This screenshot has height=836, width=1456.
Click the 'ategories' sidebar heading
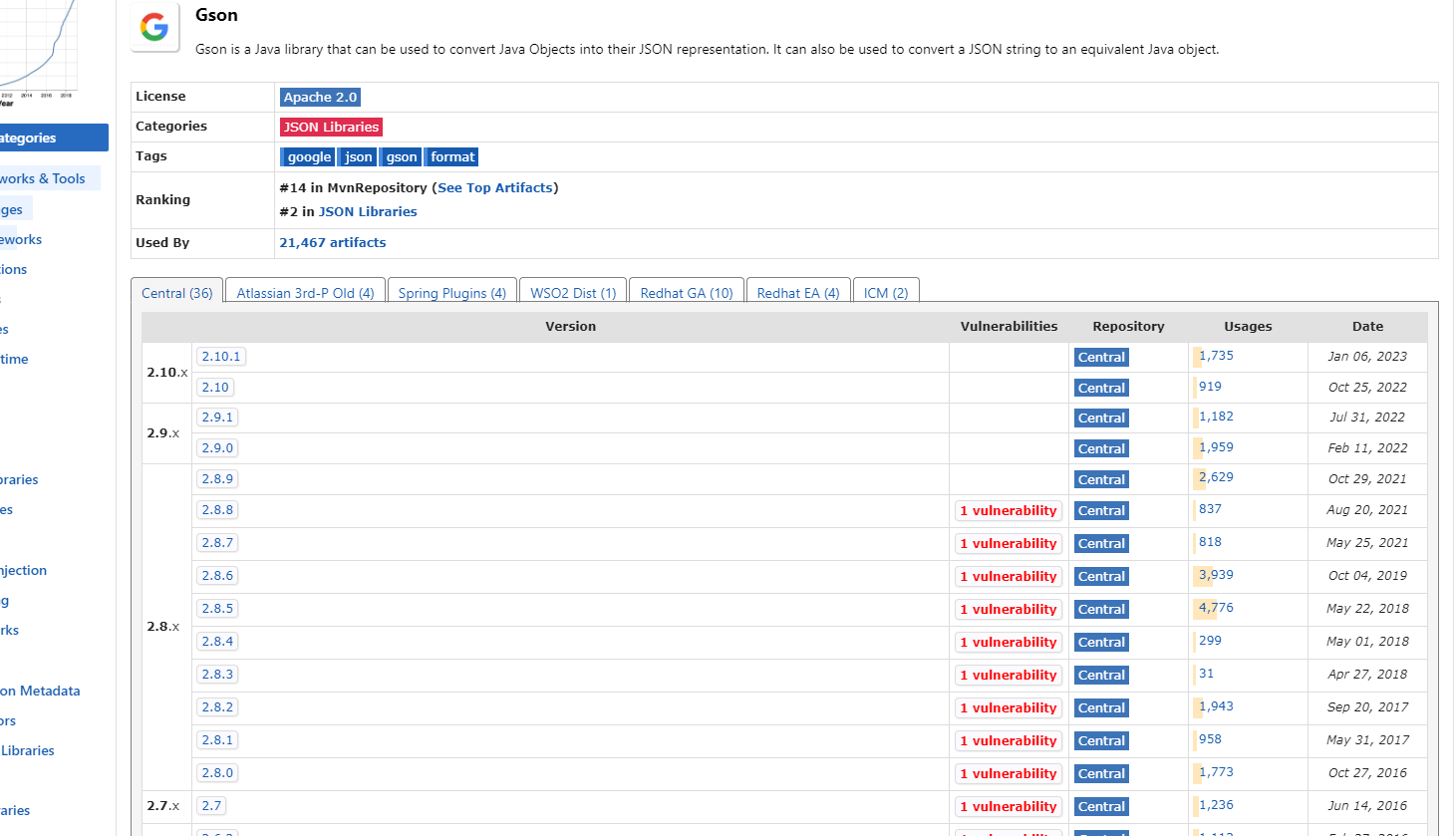54,139
